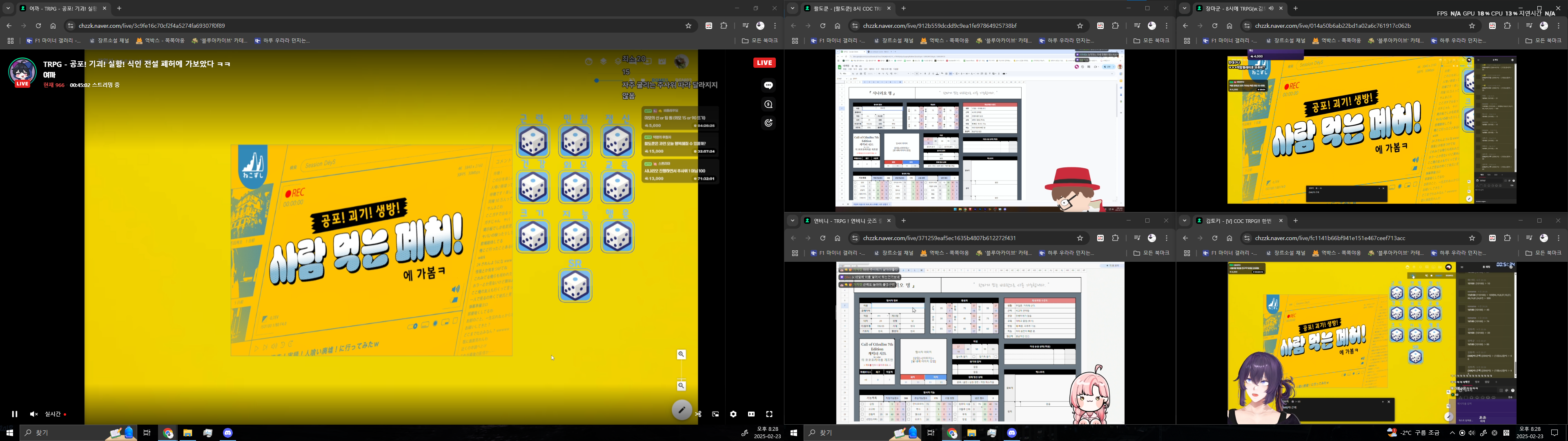Open Chrome three-dot menu in 여까 window
This screenshot has height=441, width=1568.
(x=775, y=26)
